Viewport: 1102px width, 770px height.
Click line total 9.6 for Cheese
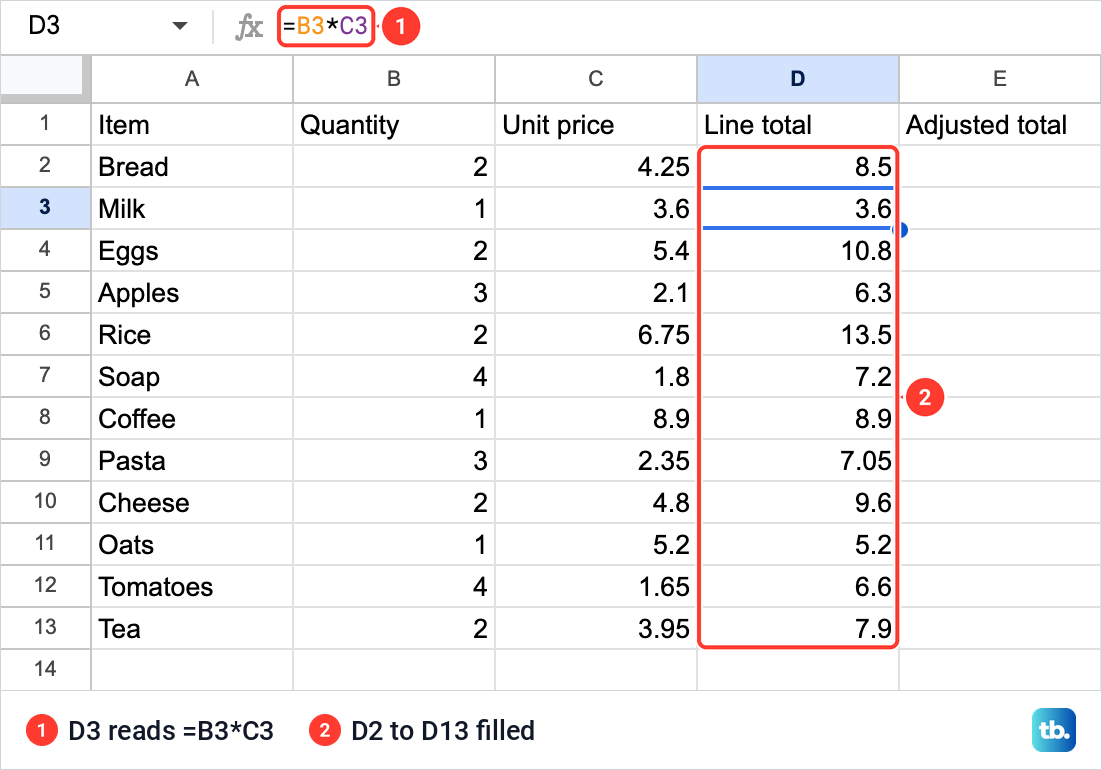798,502
